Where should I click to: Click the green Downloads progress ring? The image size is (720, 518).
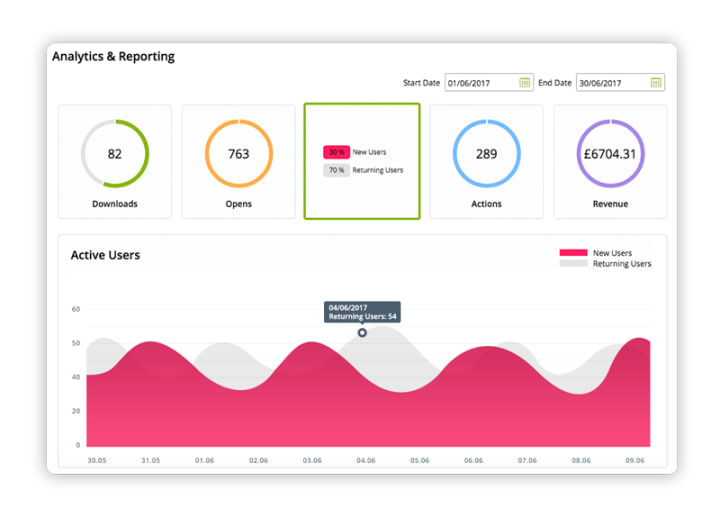[115, 153]
